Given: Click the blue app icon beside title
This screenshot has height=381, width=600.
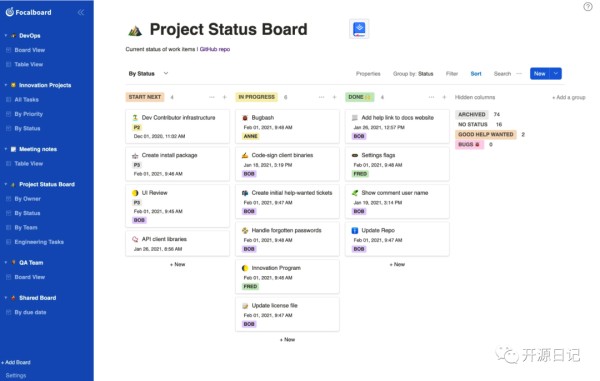Looking at the screenshot, I should point(359,29).
